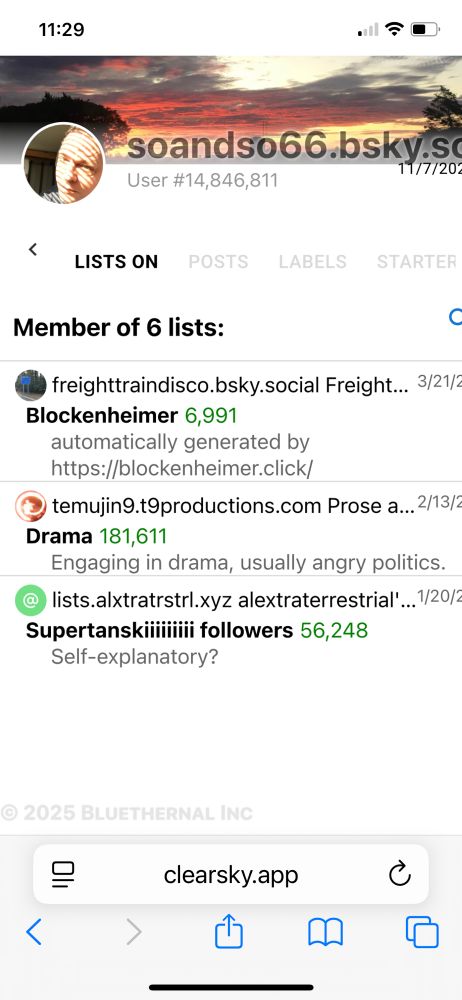Go back using Safari's back arrow
This screenshot has width=462, height=1000.
(x=34, y=932)
